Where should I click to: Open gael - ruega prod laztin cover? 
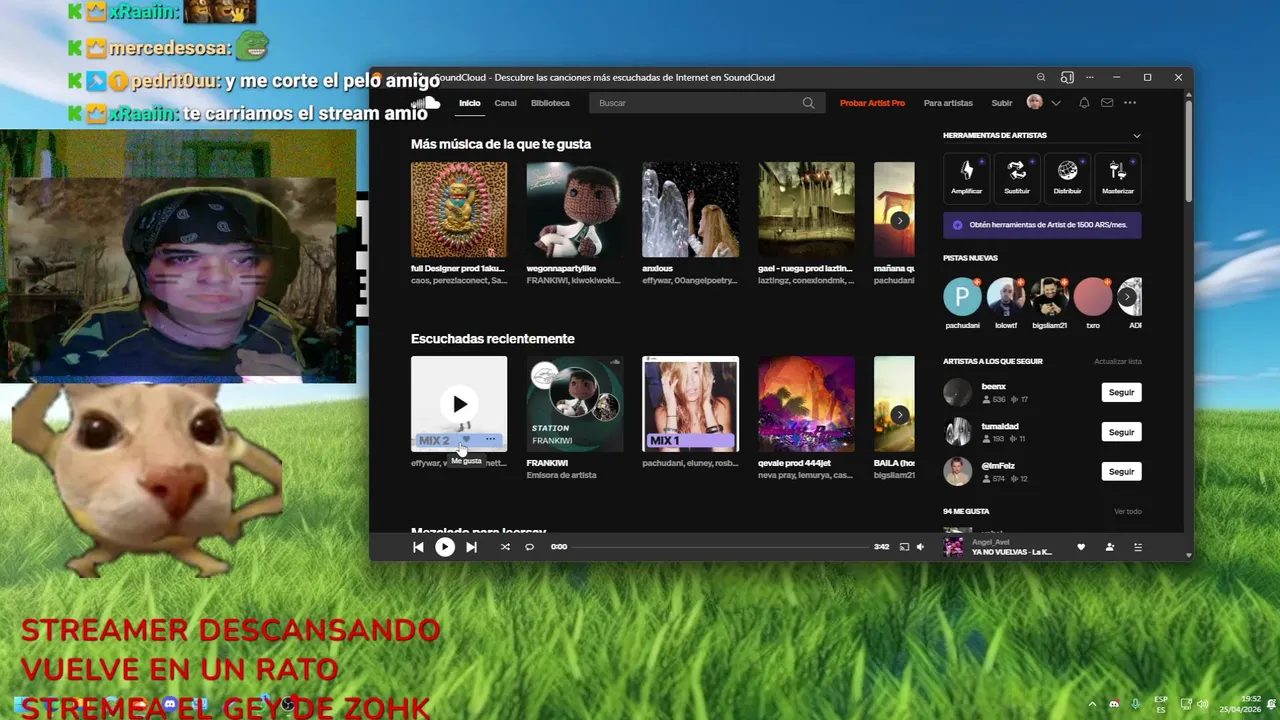coord(806,210)
